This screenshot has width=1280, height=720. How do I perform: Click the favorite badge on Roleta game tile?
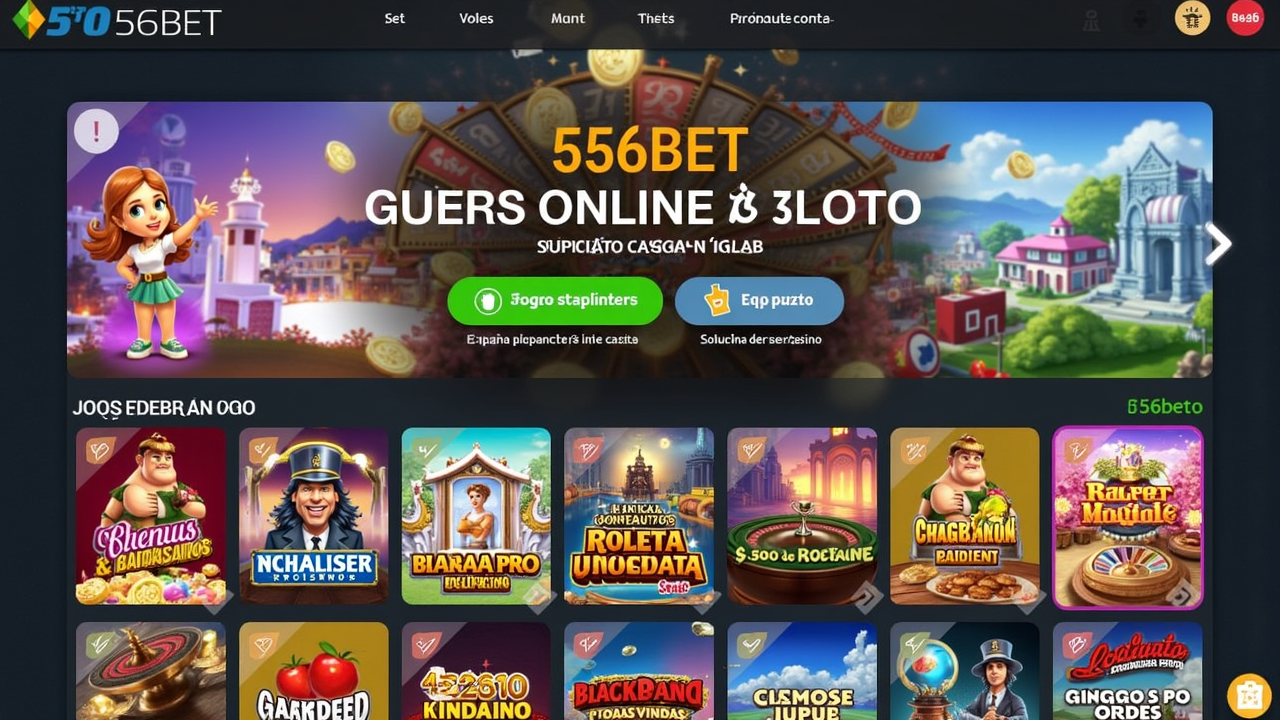point(587,451)
